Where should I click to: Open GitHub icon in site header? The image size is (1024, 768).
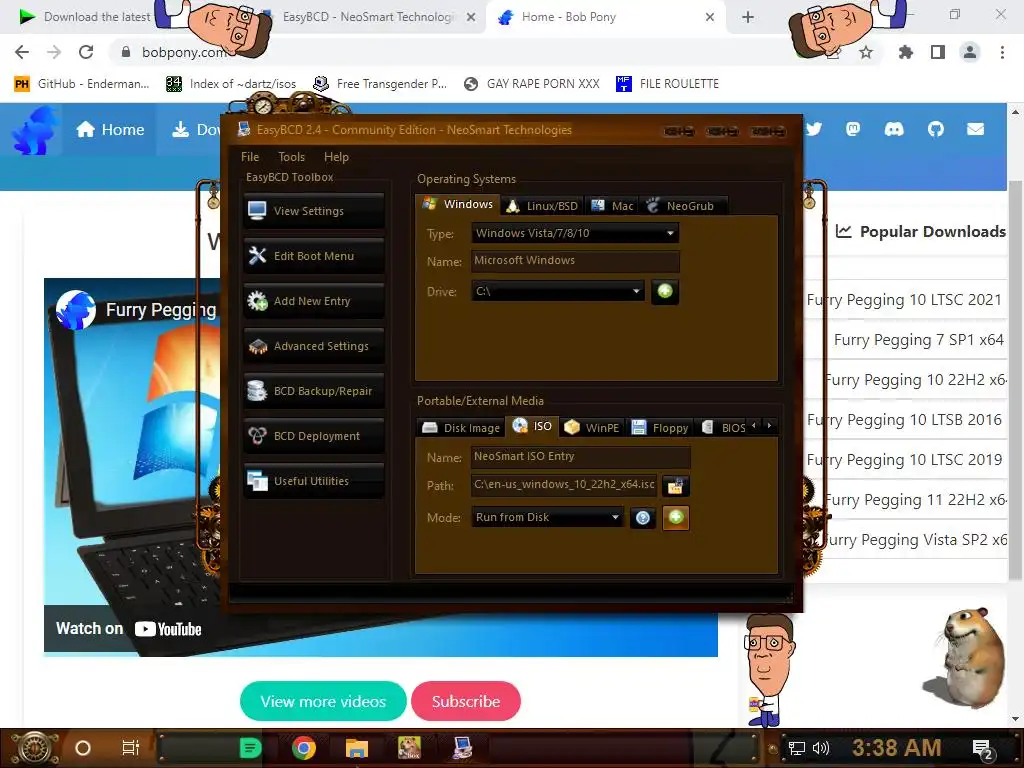click(935, 129)
